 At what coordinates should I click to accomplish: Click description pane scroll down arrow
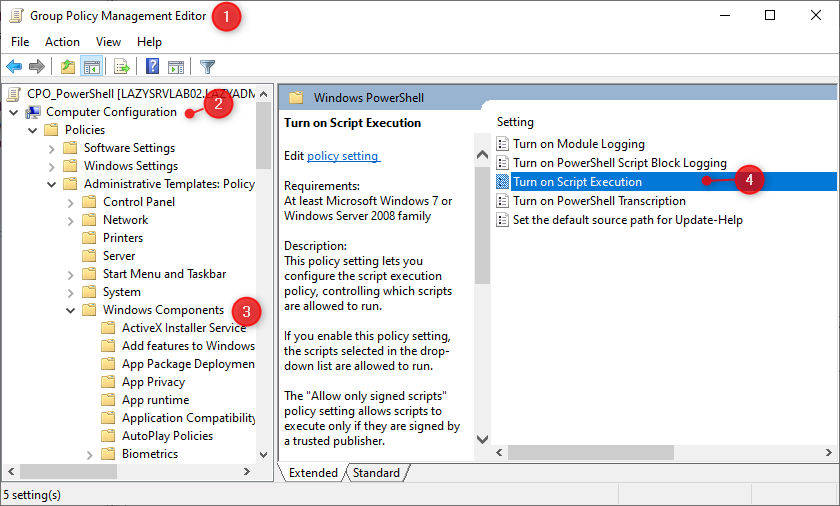pos(482,439)
